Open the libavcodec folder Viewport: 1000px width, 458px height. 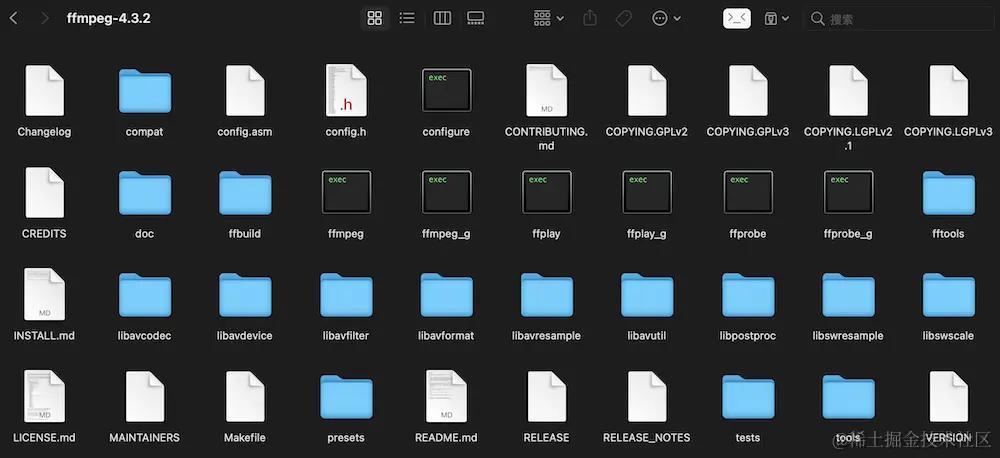click(x=145, y=295)
